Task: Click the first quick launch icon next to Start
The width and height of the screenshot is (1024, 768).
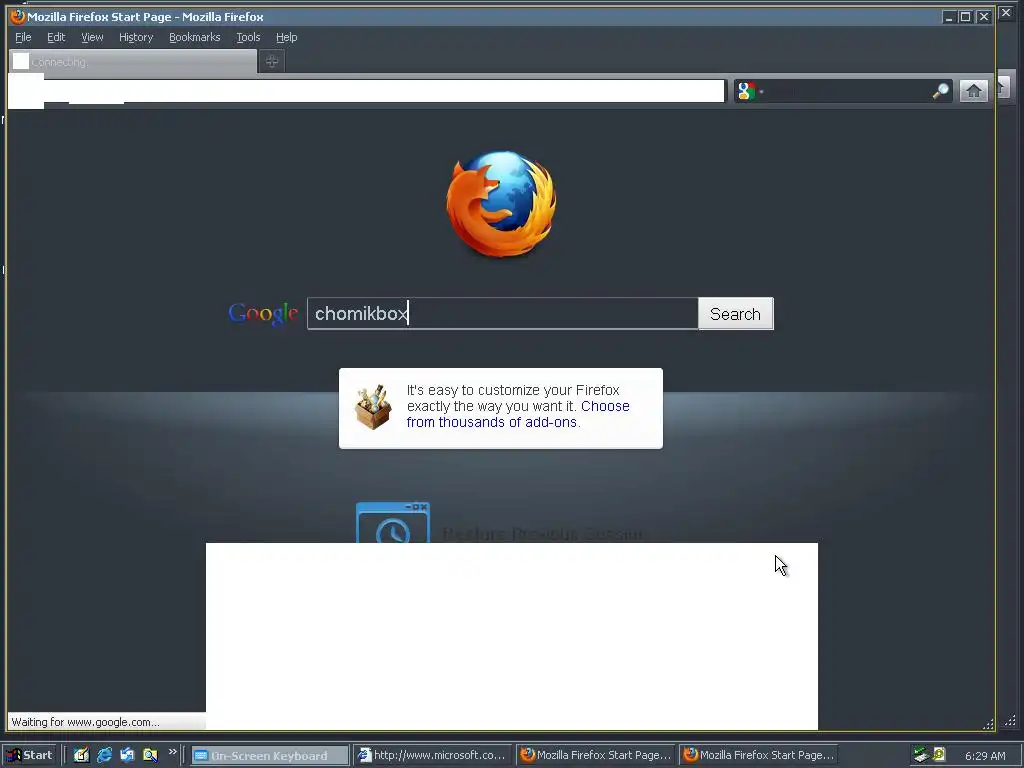Action: click(x=81, y=755)
